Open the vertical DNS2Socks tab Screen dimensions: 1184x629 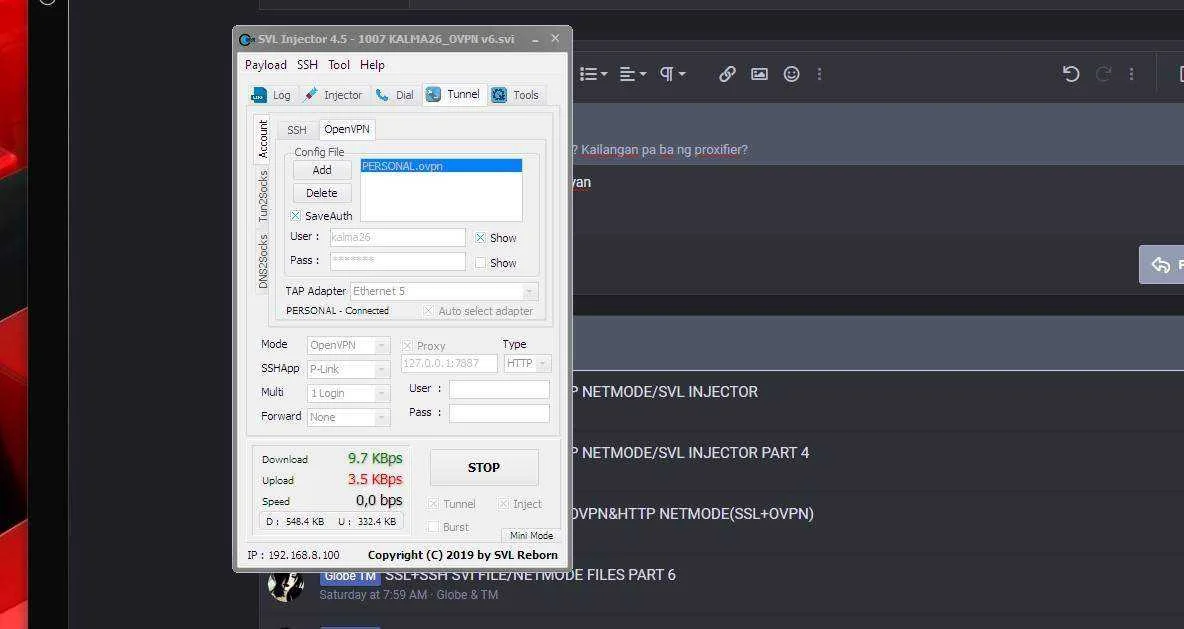(x=263, y=261)
